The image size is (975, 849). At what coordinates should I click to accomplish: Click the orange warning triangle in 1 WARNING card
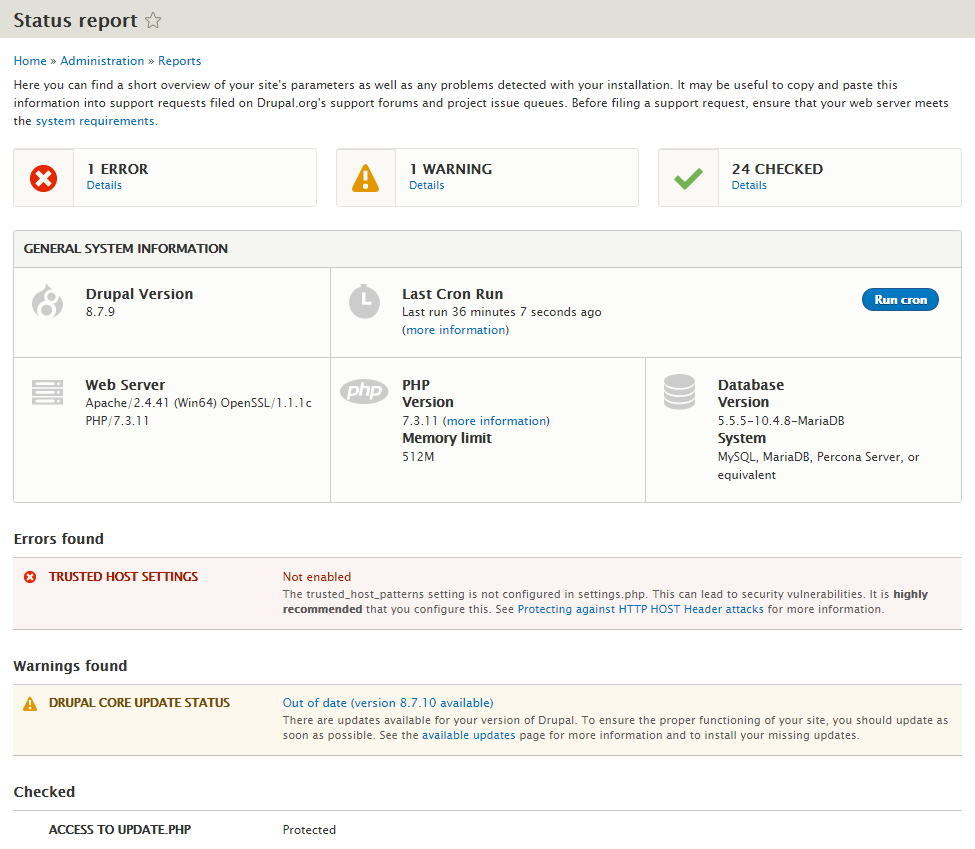366,178
